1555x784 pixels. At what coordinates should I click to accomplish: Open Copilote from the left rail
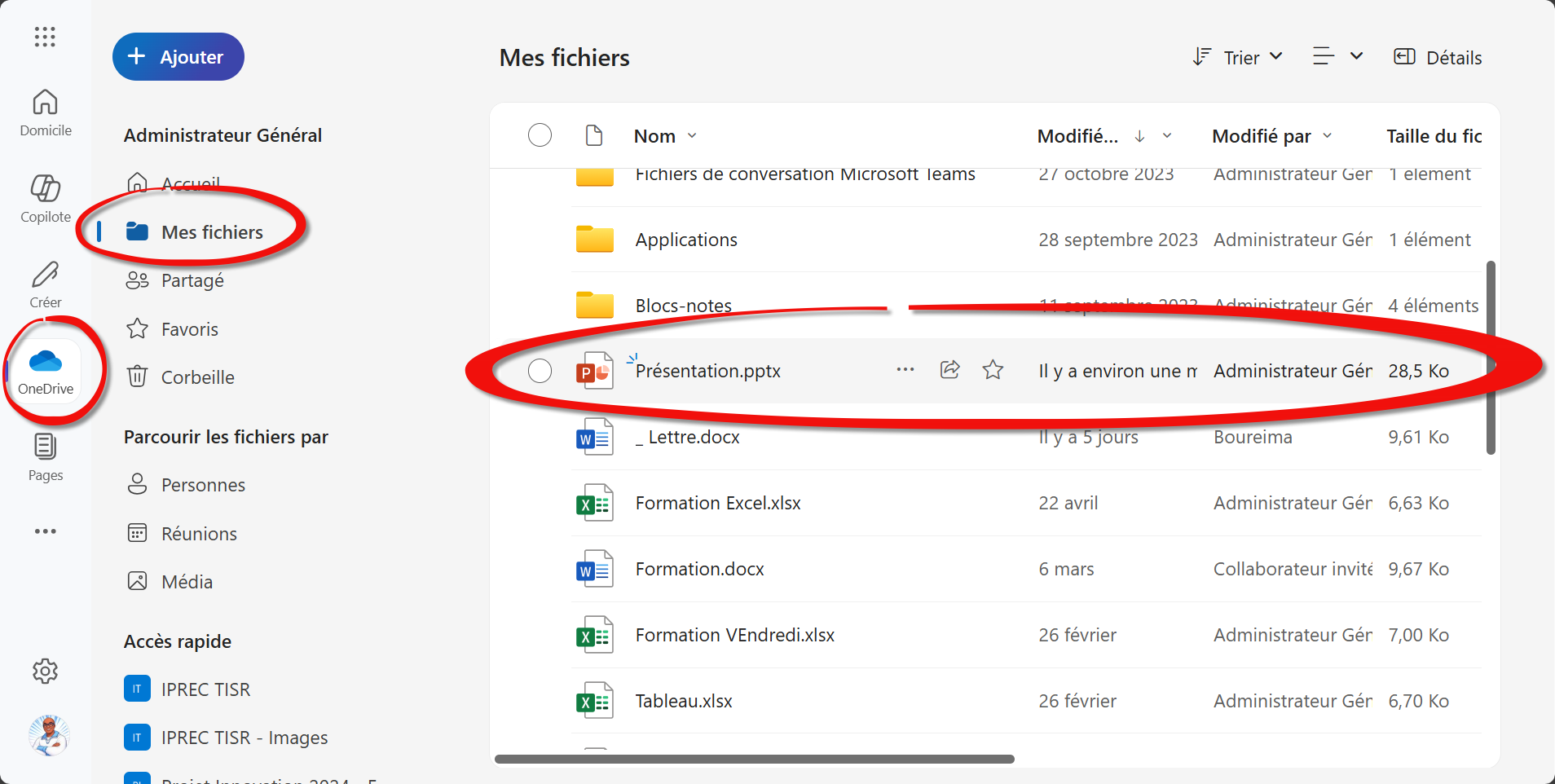coord(46,198)
